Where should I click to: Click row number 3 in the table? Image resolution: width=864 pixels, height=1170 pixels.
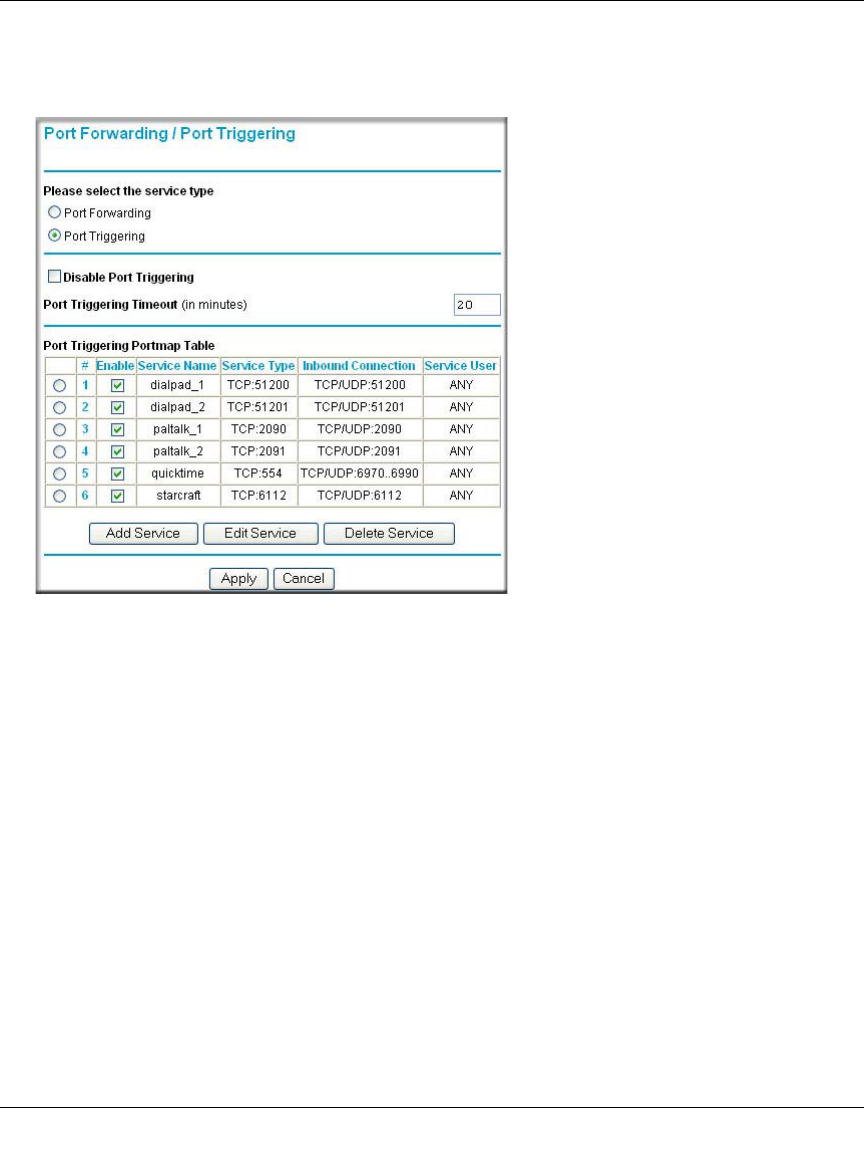click(x=85, y=429)
